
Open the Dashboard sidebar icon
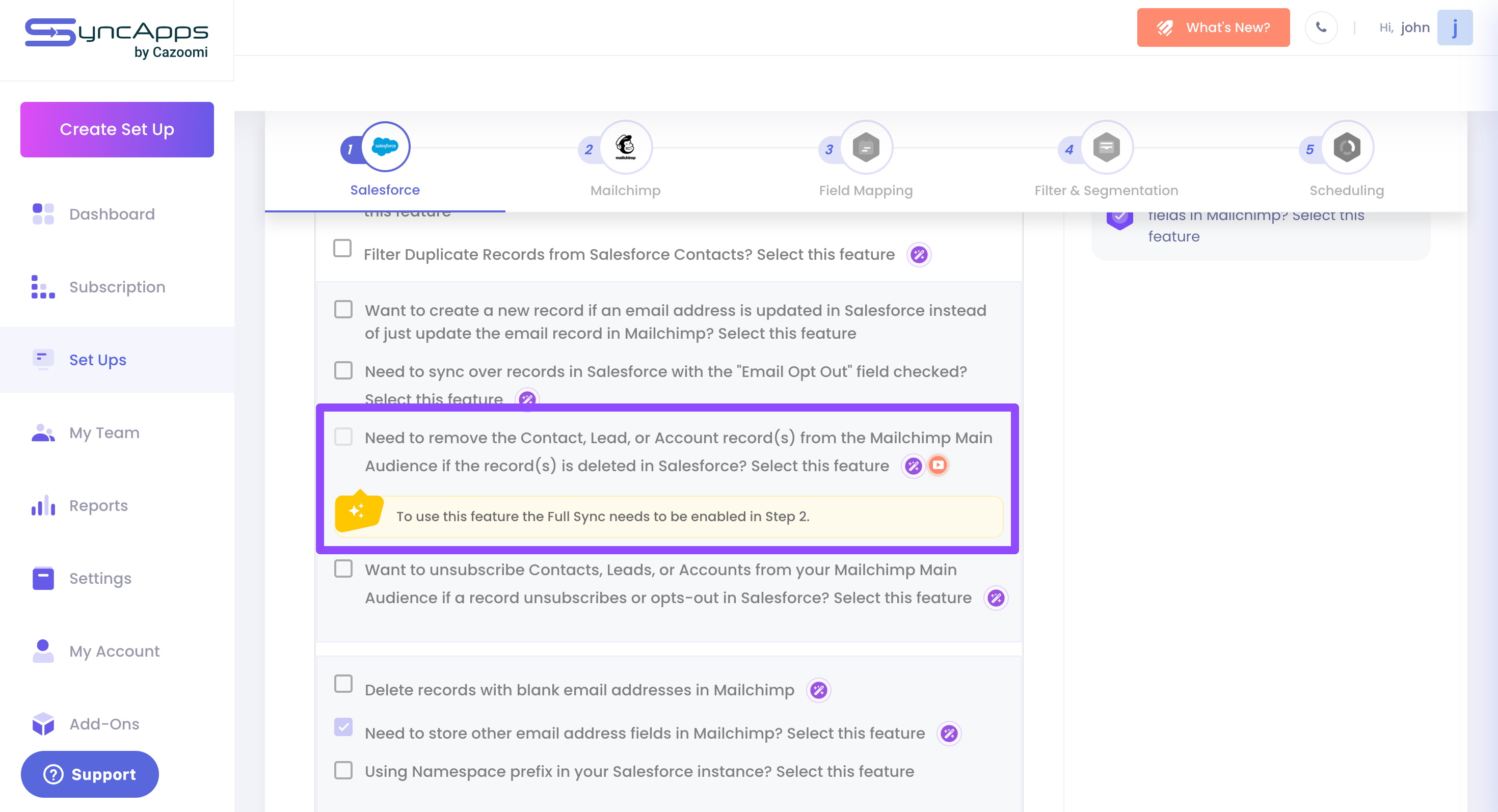click(43, 214)
